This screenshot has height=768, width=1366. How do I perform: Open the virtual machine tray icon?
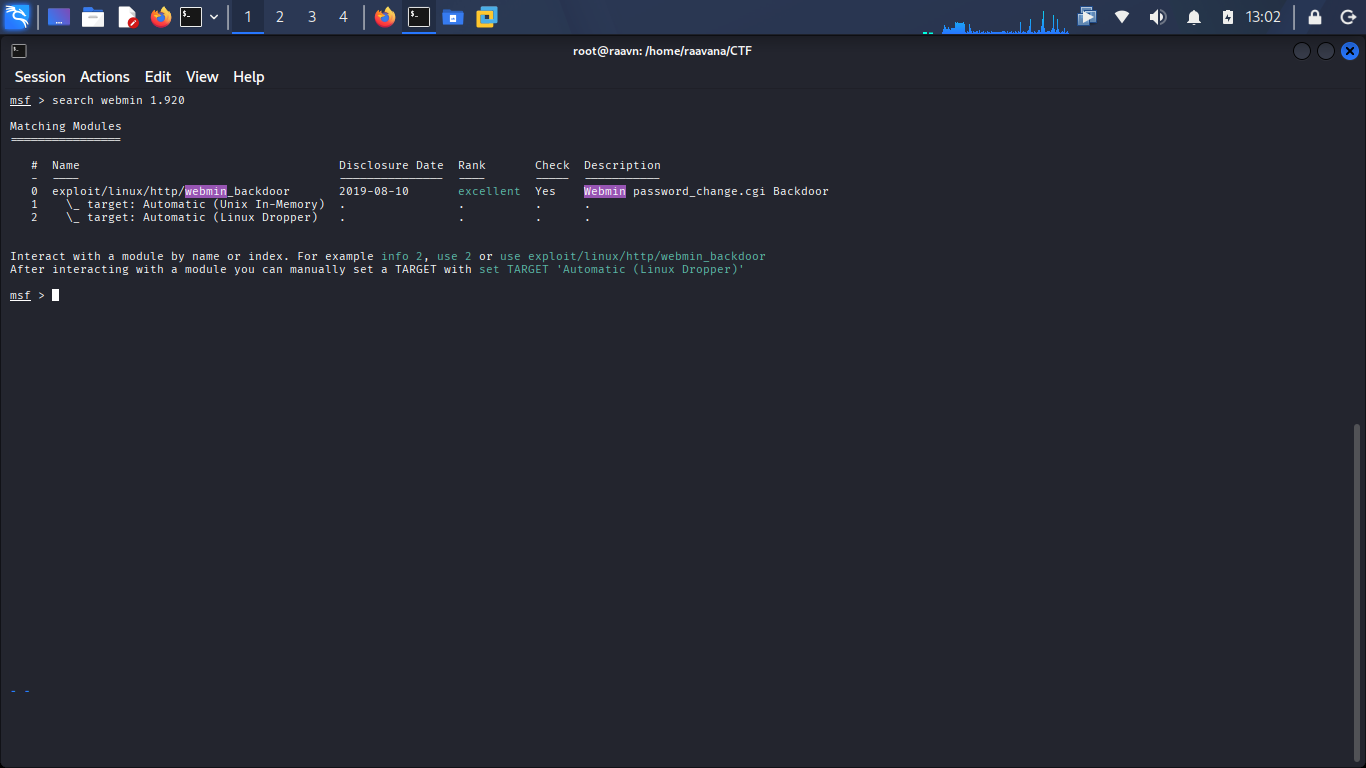(x=1087, y=17)
